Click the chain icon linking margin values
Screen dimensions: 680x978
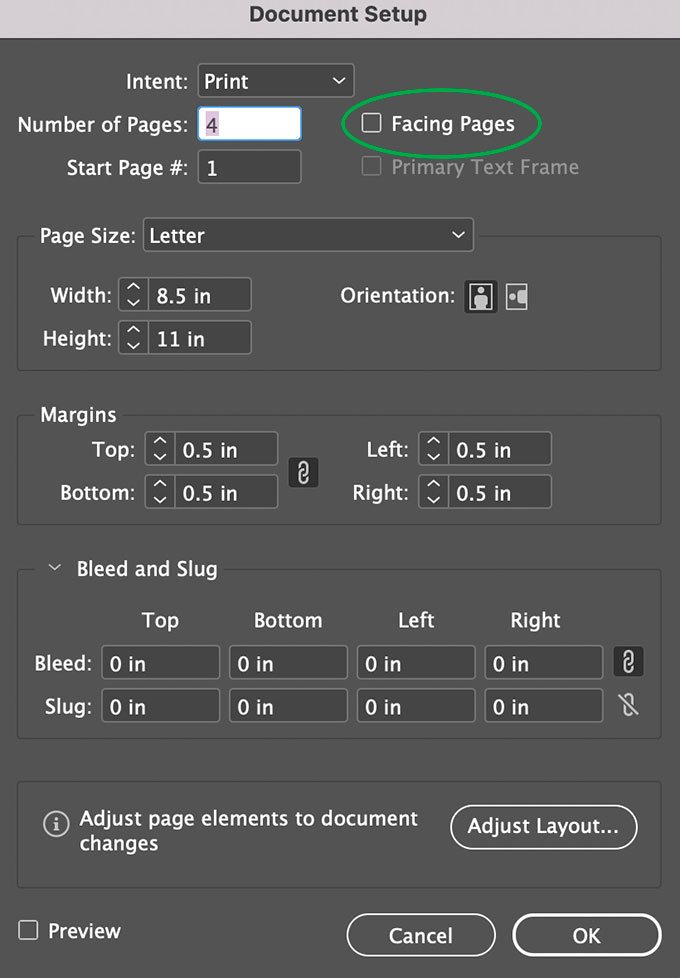tap(304, 471)
